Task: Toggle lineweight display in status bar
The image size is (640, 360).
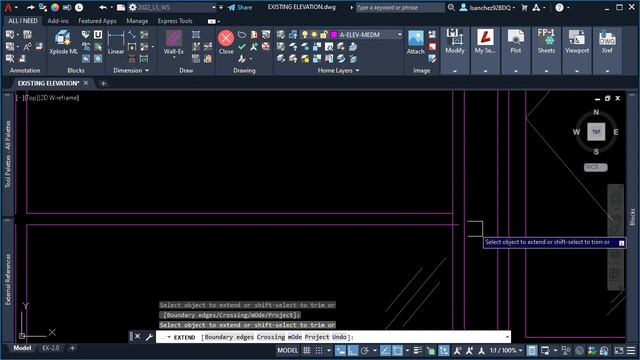Action: 418,351
